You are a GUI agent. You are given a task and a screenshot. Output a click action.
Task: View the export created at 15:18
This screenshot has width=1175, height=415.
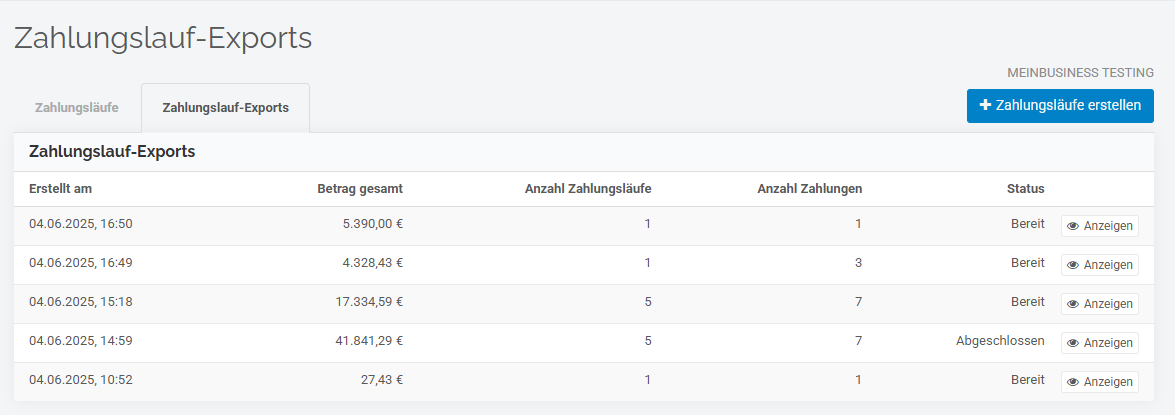1099,304
